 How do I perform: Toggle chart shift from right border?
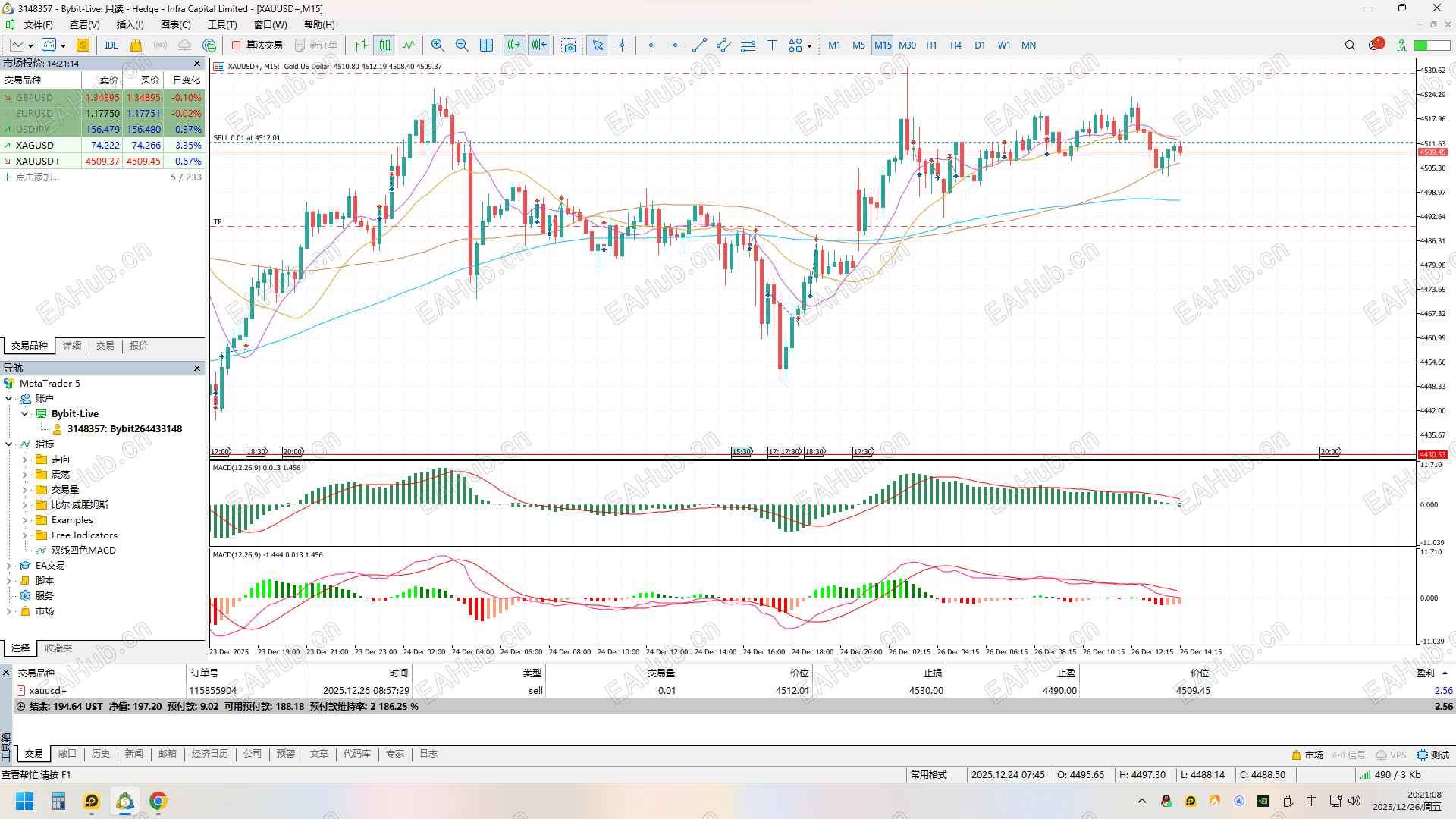click(539, 45)
